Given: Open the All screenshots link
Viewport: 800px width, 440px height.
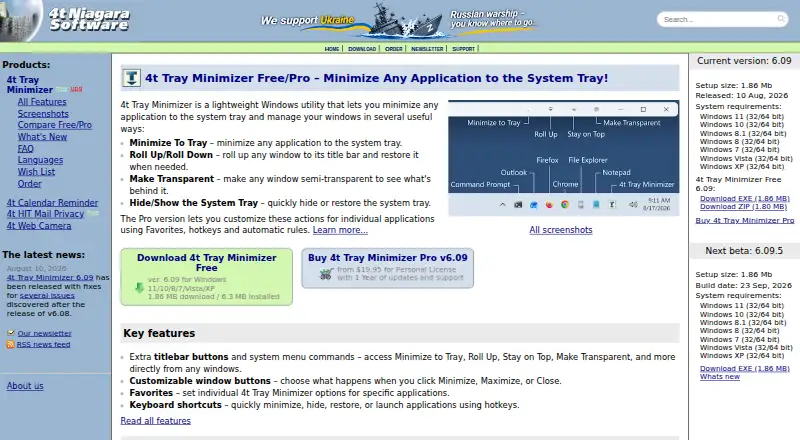Looking at the screenshot, I should (561, 230).
